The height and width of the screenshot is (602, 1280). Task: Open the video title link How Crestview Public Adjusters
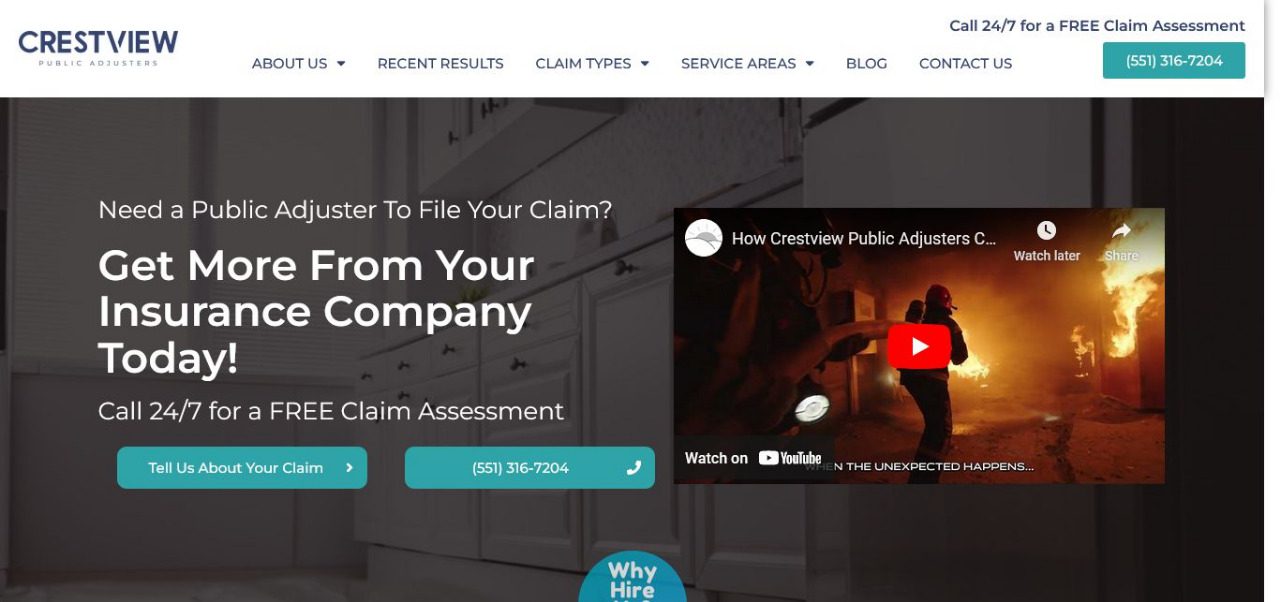[x=864, y=238]
